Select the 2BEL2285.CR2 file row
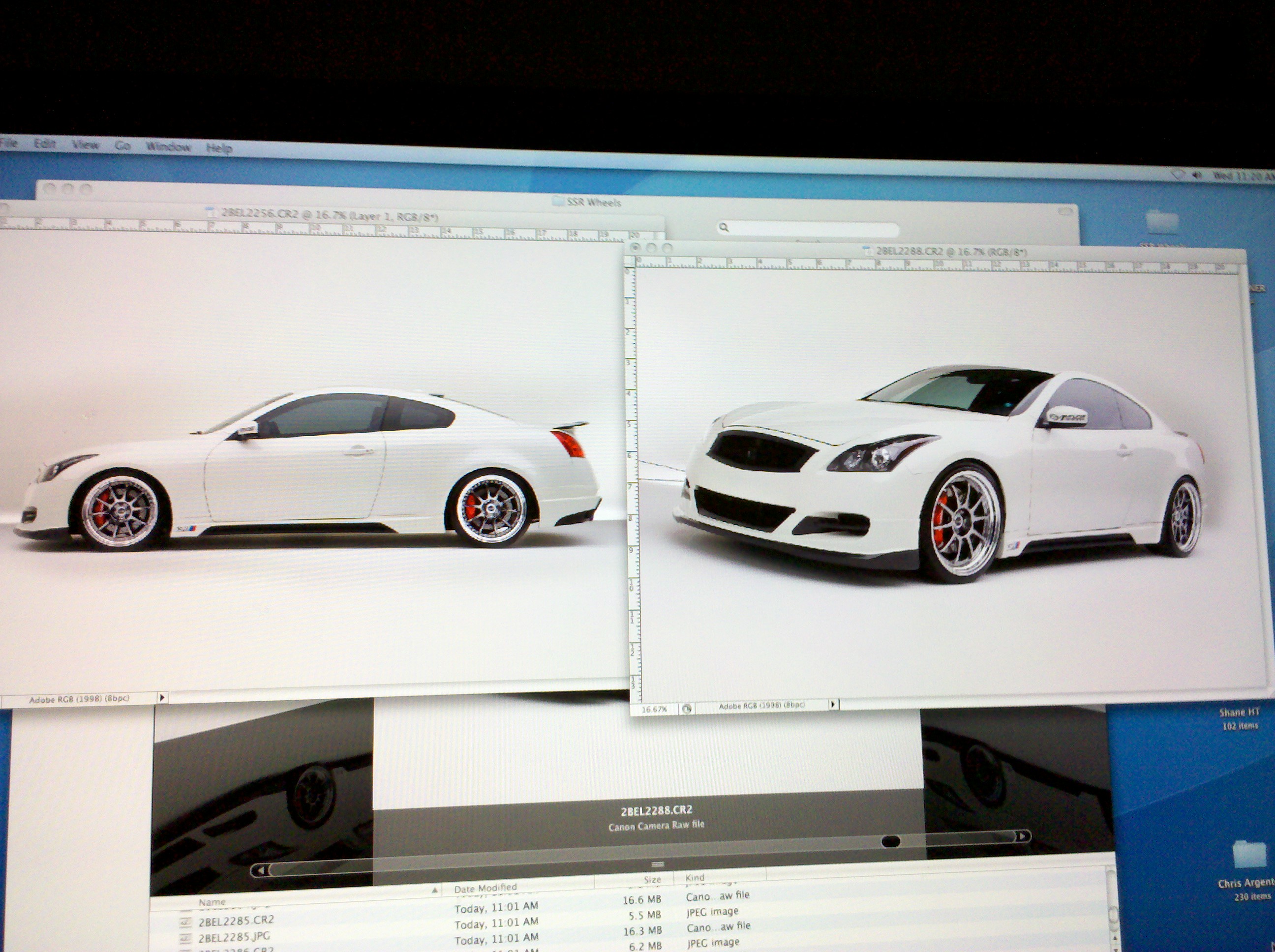 pos(236,921)
